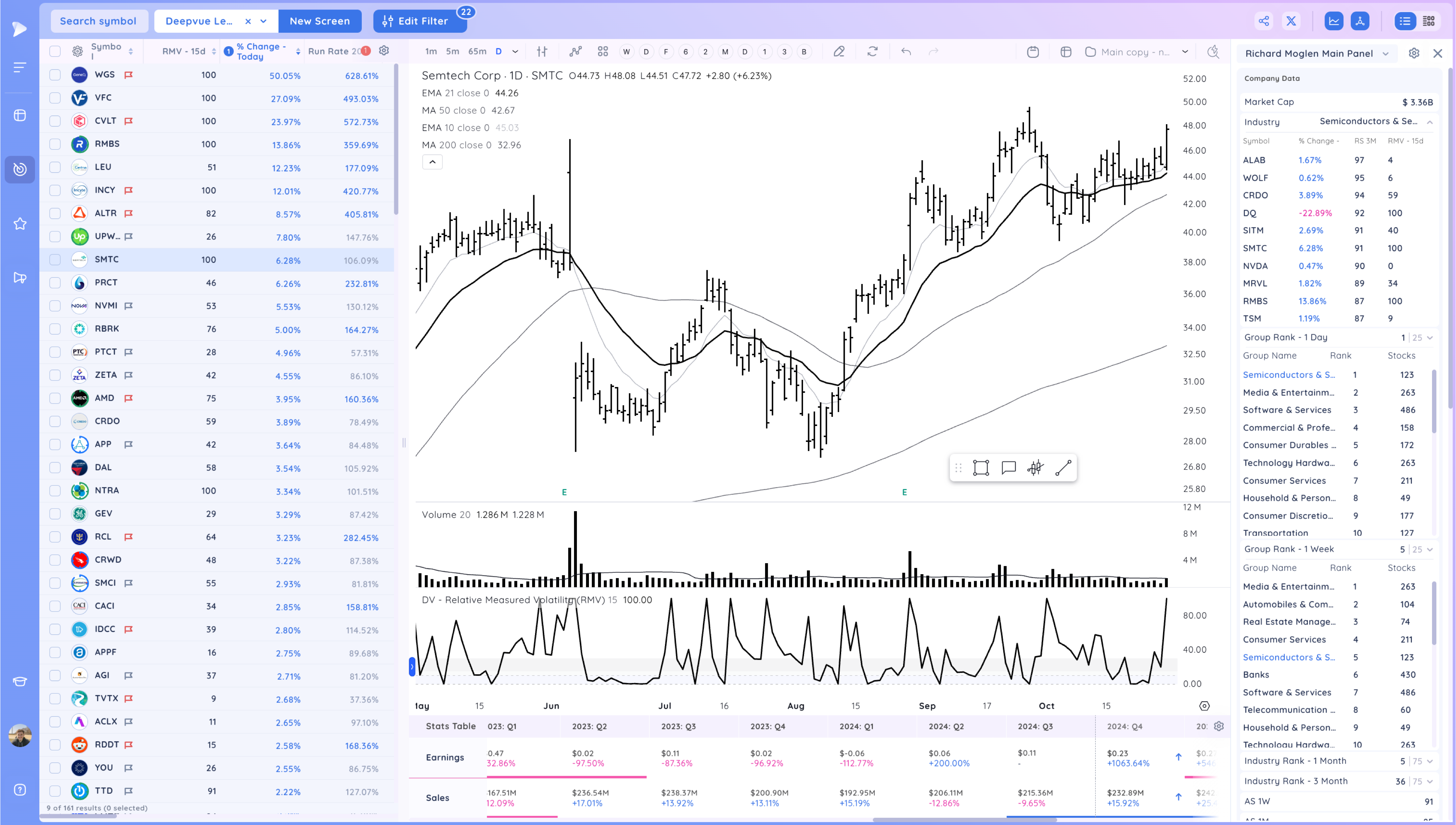Screen dimensions: 1456x825
Task: Click the refresh chart icon
Action: tap(872, 52)
